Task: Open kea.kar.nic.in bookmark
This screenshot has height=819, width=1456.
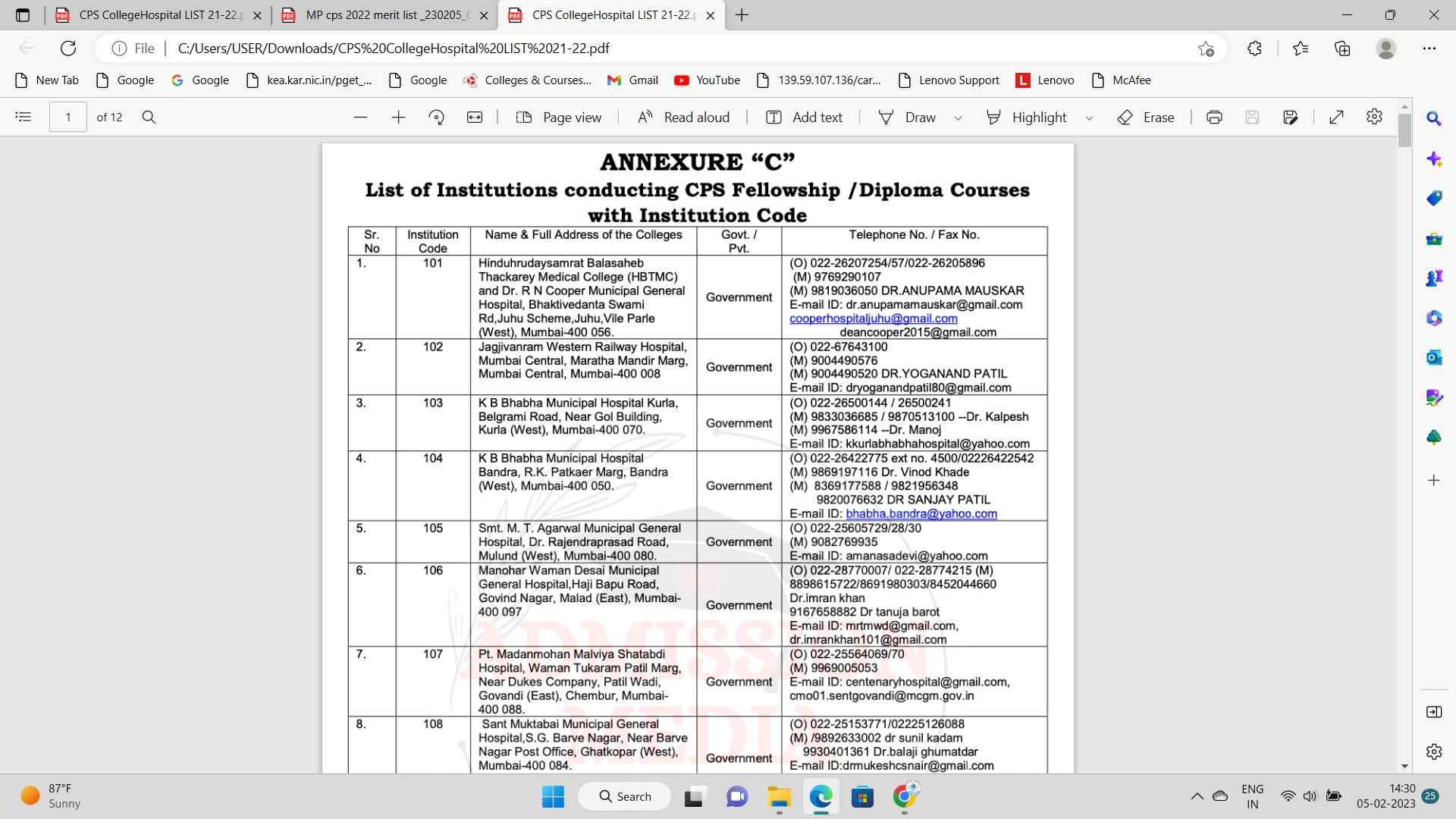Action: click(309, 80)
